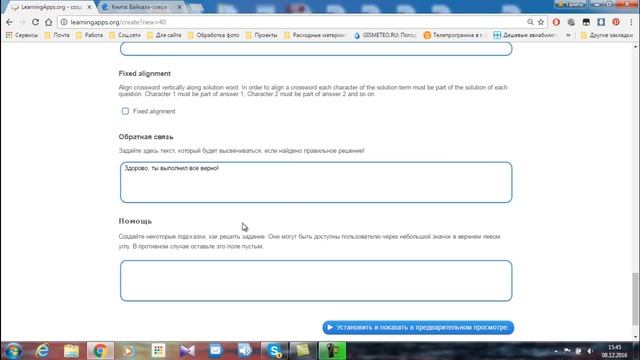Viewport: 640px width, 360px height.
Task: Open the sticky notes taskbar icon
Action: (x=303, y=351)
